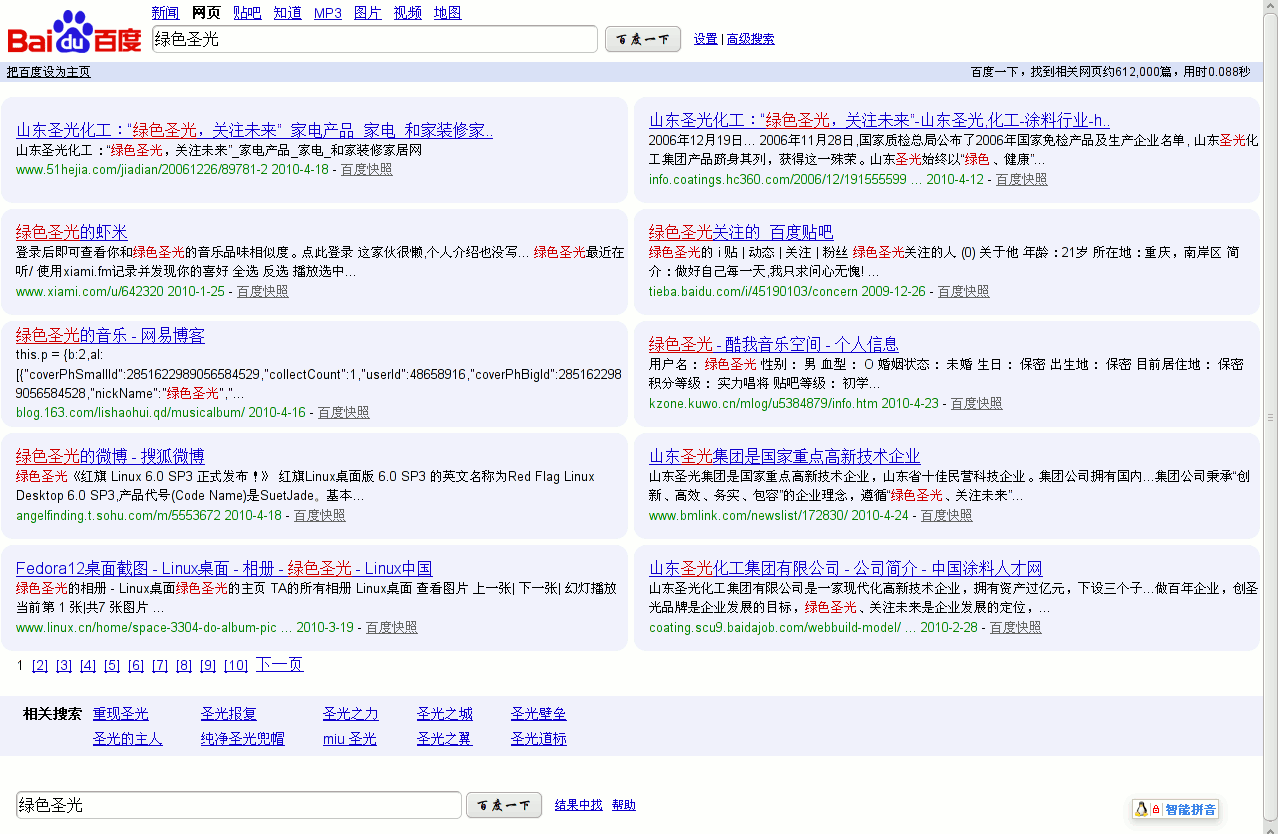The image size is (1278, 834).
Task: Focus the bottom search input field
Action: (x=238, y=805)
